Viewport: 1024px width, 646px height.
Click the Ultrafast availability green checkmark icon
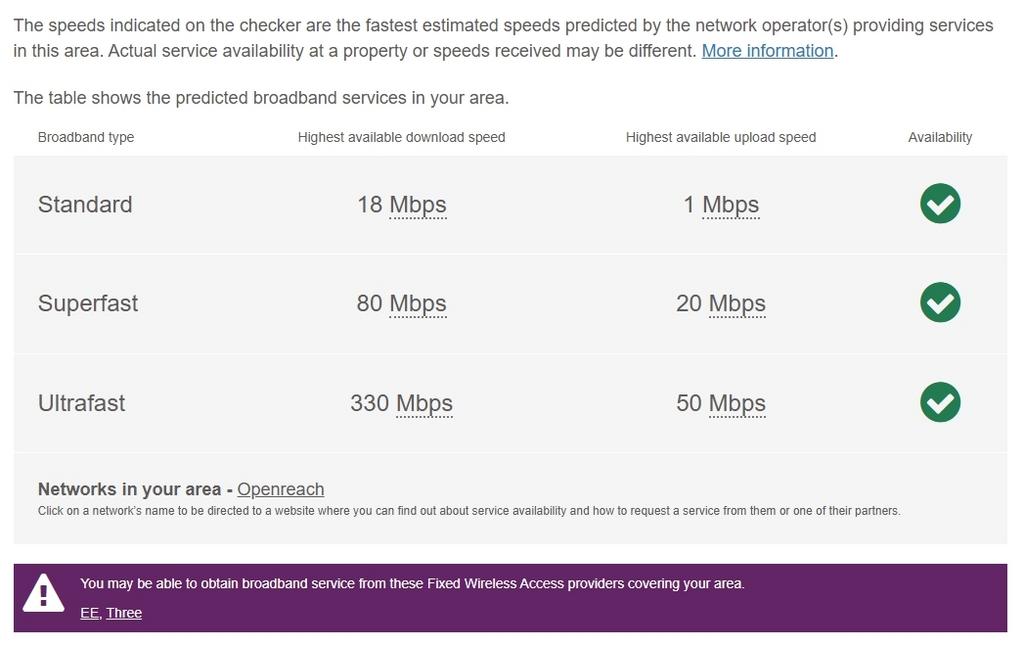click(x=940, y=402)
